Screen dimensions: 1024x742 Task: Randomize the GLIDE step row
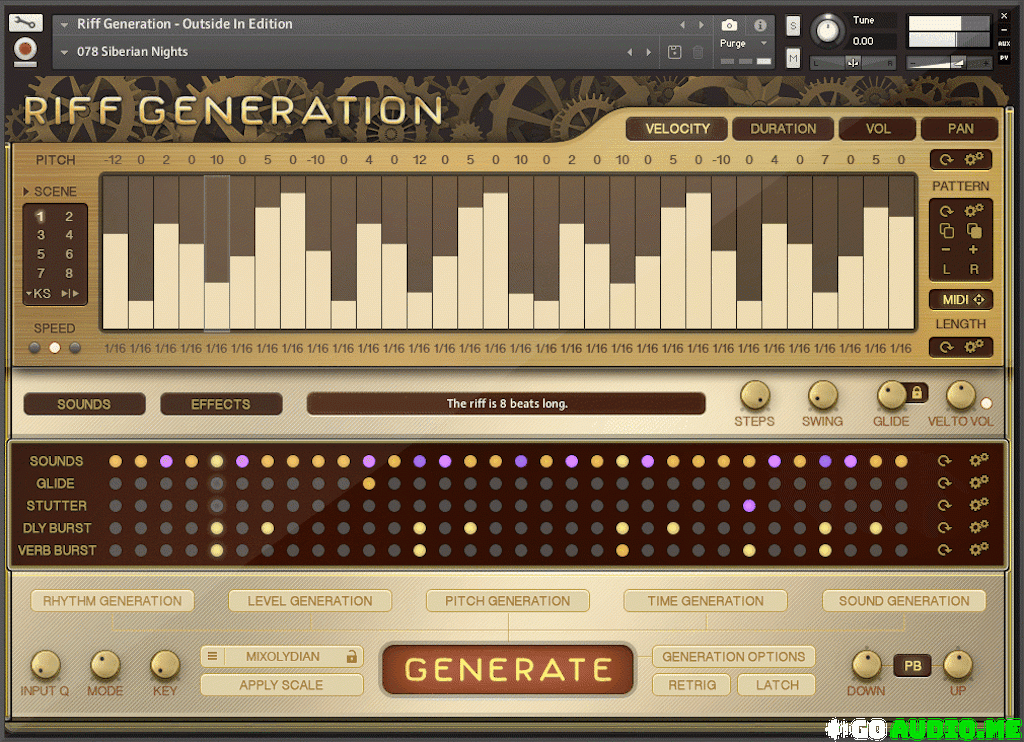tap(944, 483)
